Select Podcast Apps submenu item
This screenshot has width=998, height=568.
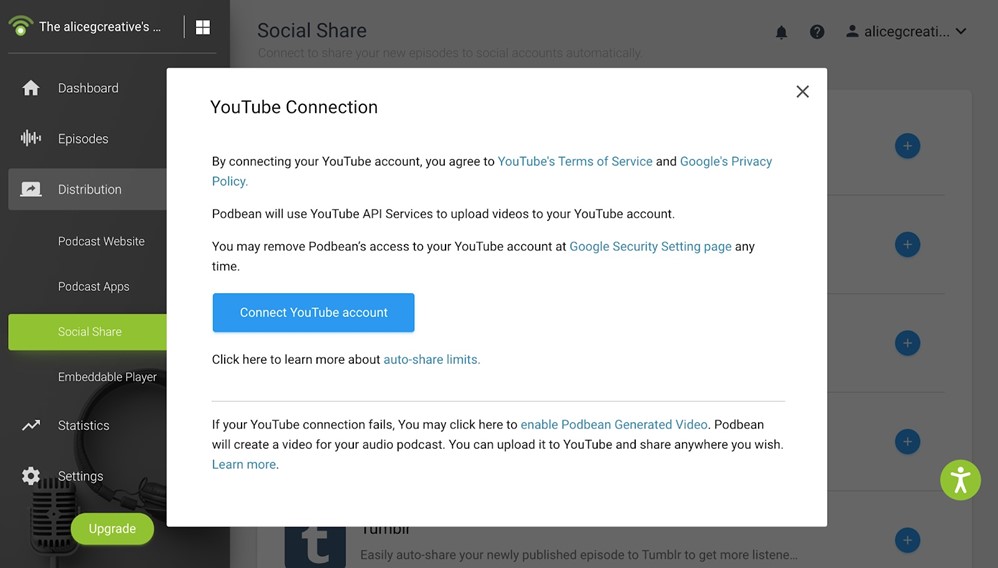93,287
